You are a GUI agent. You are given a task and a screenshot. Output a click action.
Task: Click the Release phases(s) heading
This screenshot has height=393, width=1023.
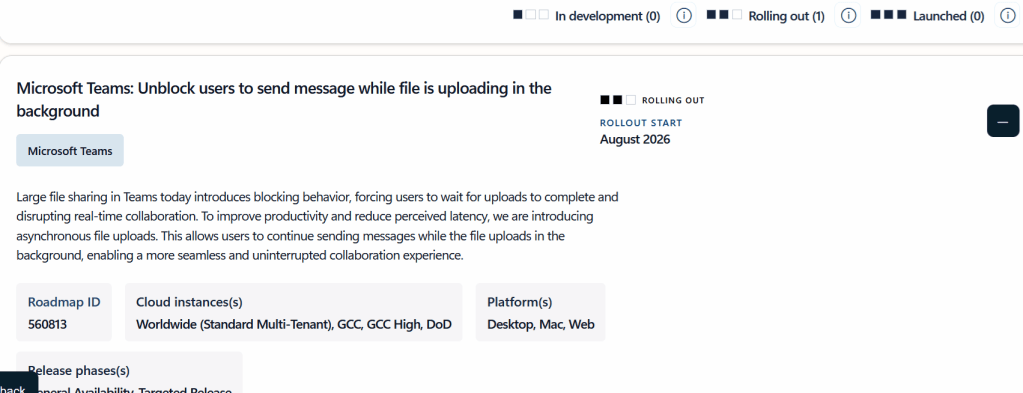click(78, 371)
